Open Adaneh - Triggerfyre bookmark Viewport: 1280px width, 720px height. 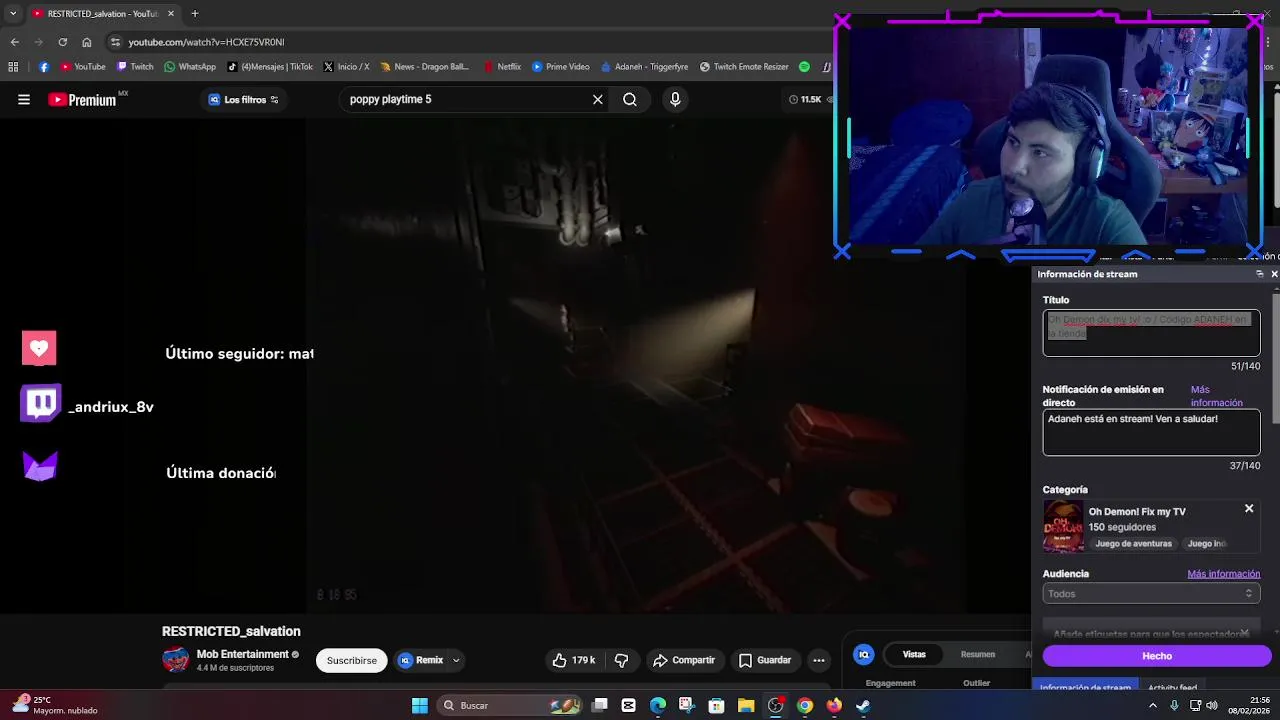tap(644, 67)
